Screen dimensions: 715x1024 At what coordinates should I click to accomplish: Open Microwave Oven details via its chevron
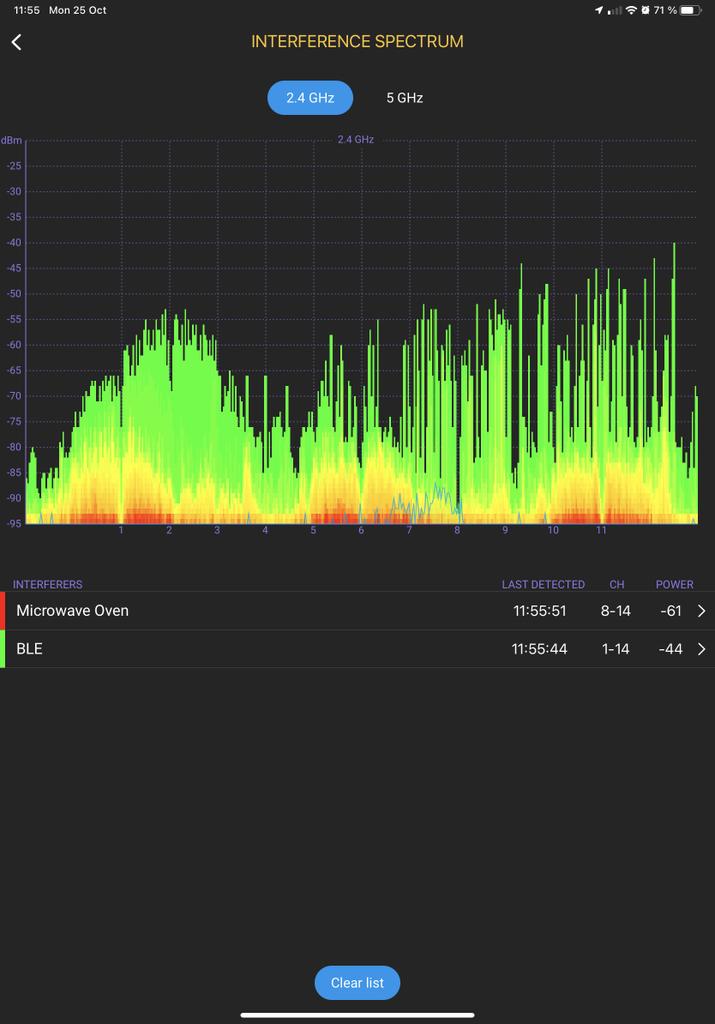coord(701,611)
